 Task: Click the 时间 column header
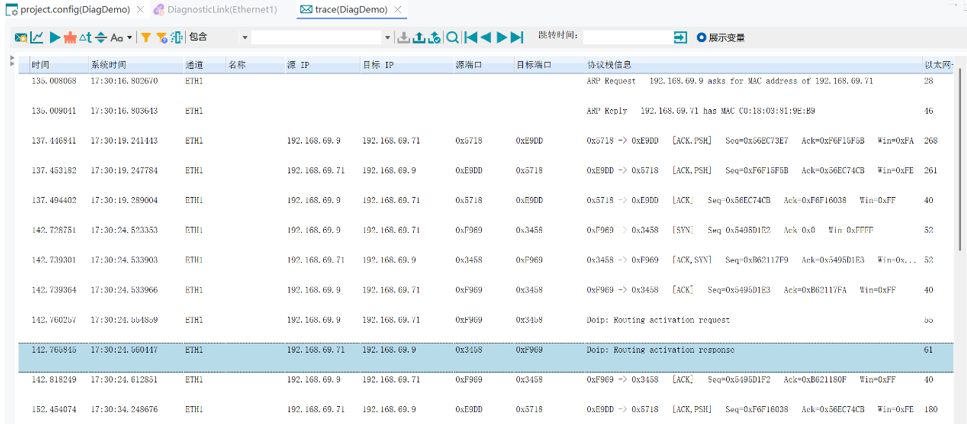click(x=58, y=65)
